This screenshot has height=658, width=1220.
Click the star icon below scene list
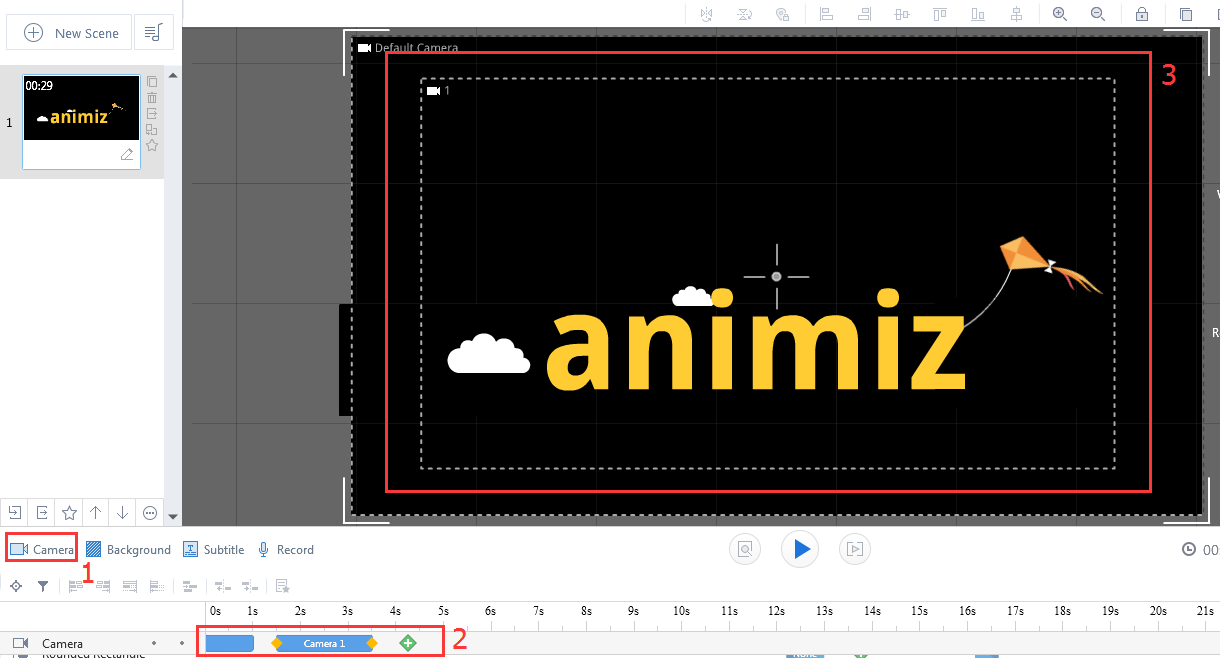click(69, 513)
